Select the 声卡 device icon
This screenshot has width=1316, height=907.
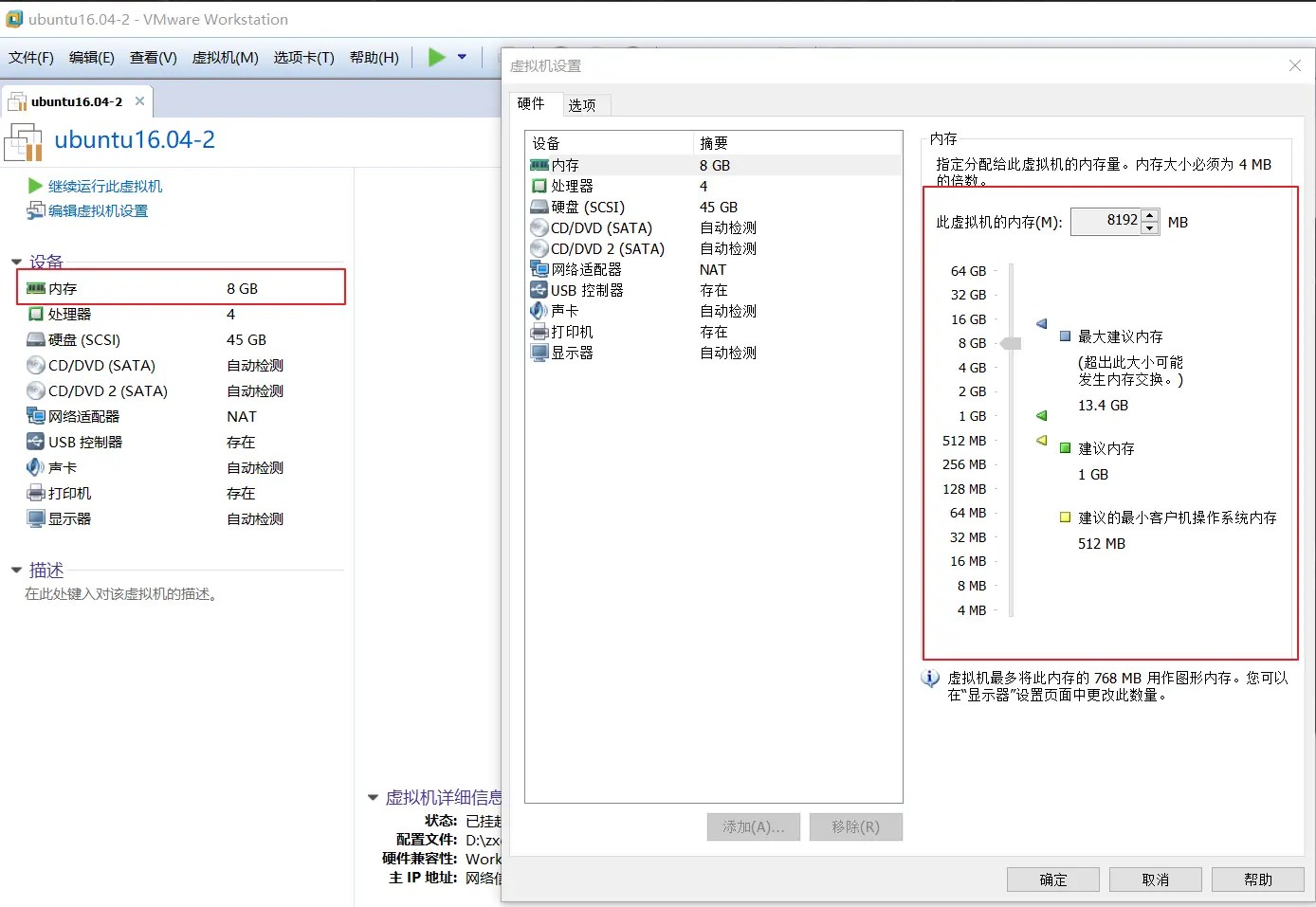tap(539, 310)
